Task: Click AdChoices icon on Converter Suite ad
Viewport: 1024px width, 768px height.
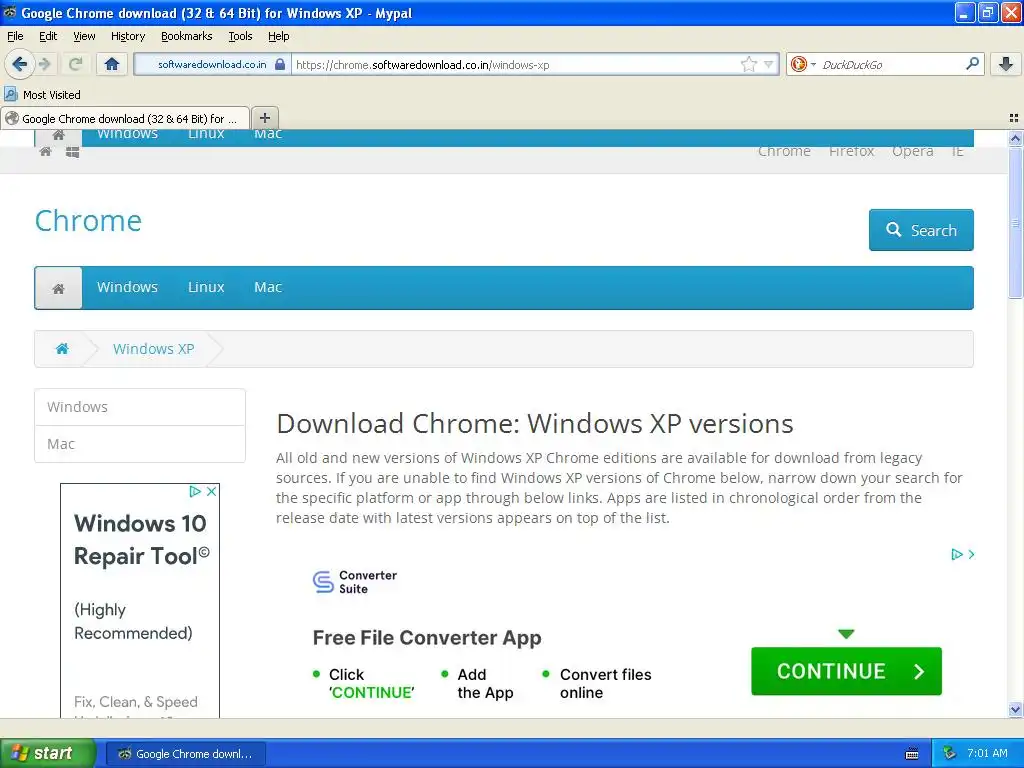Action: pos(957,554)
